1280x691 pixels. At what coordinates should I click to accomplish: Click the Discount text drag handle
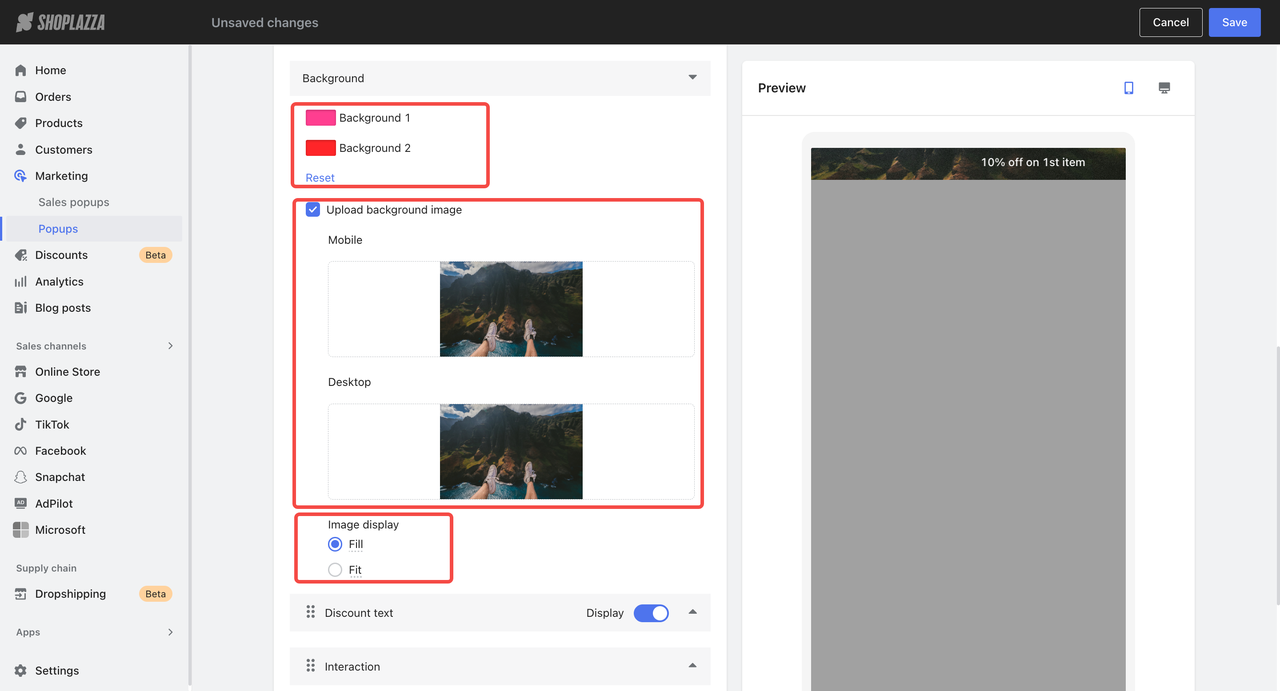(x=310, y=613)
